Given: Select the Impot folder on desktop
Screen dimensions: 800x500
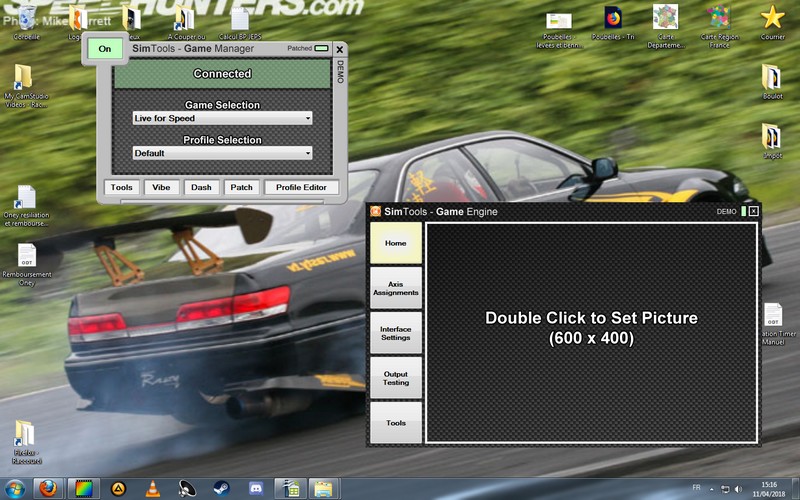Looking at the screenshot, I should pyautogui.click(x=772, y=141).
